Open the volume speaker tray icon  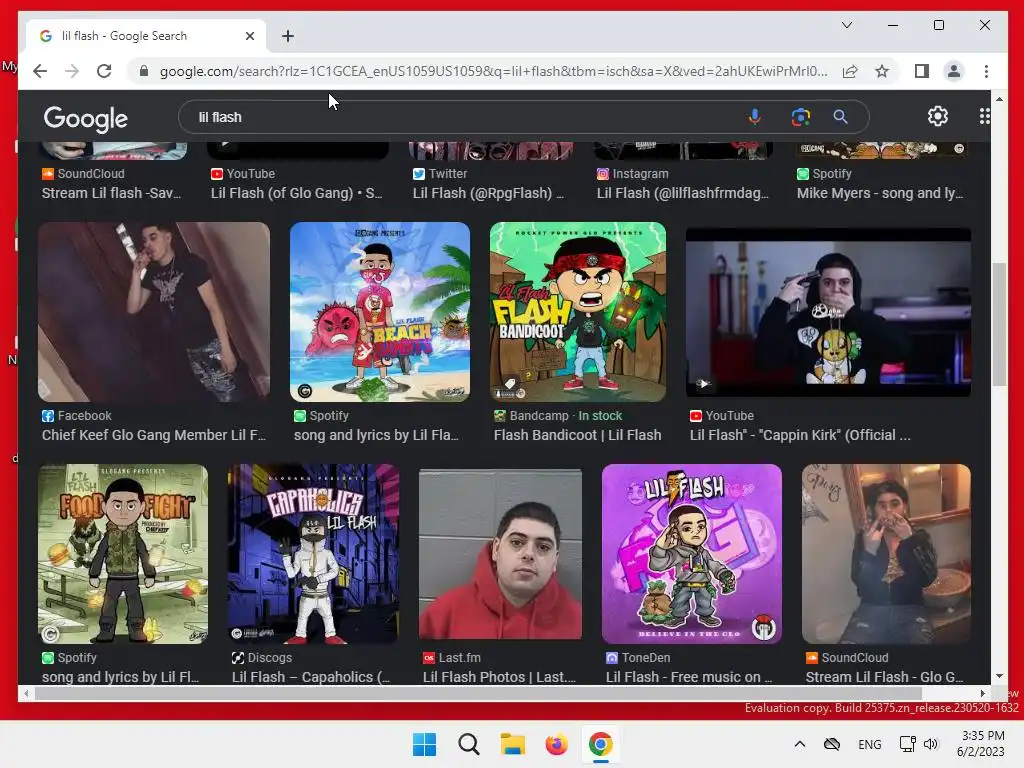pyautogui.click(x=931, y=744)
